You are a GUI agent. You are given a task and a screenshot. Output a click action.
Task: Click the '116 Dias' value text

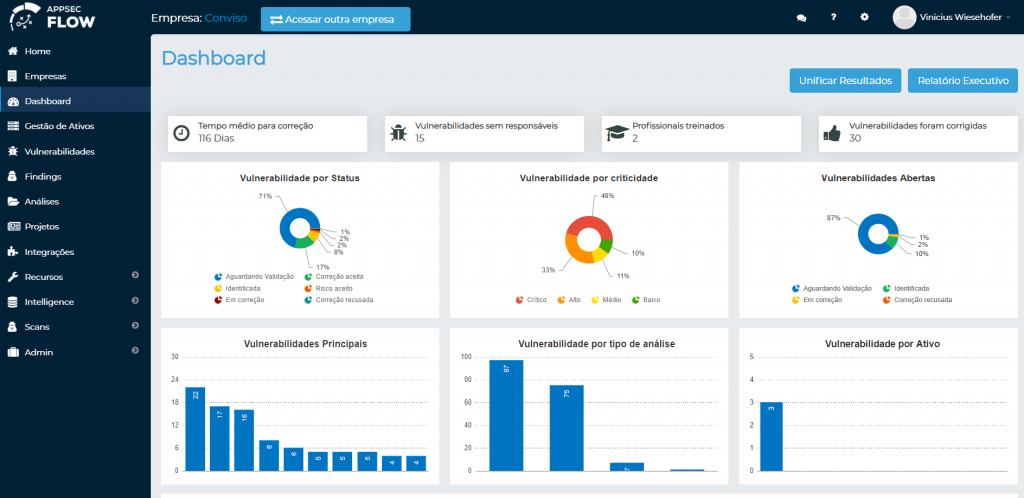point(216,138)
